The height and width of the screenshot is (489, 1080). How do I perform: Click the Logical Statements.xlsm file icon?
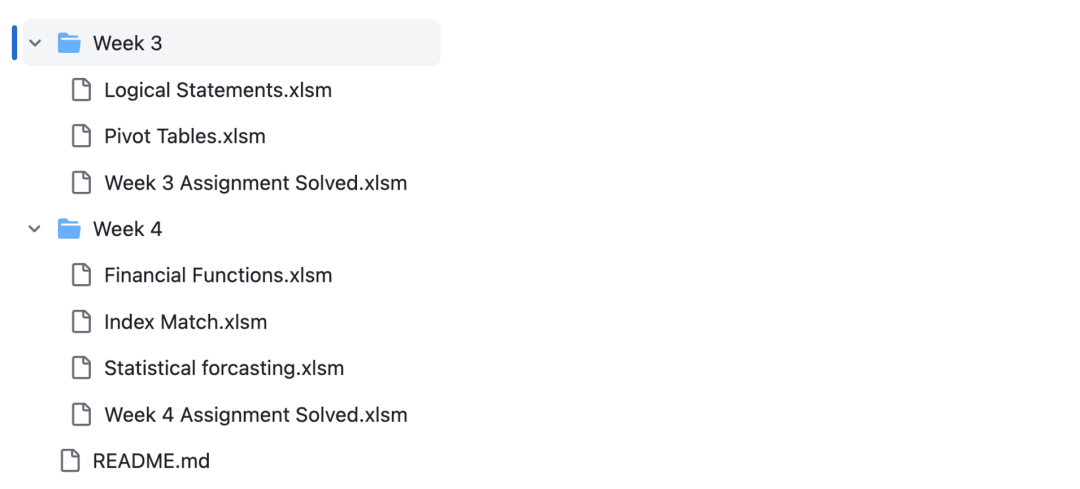click(81, 90)
